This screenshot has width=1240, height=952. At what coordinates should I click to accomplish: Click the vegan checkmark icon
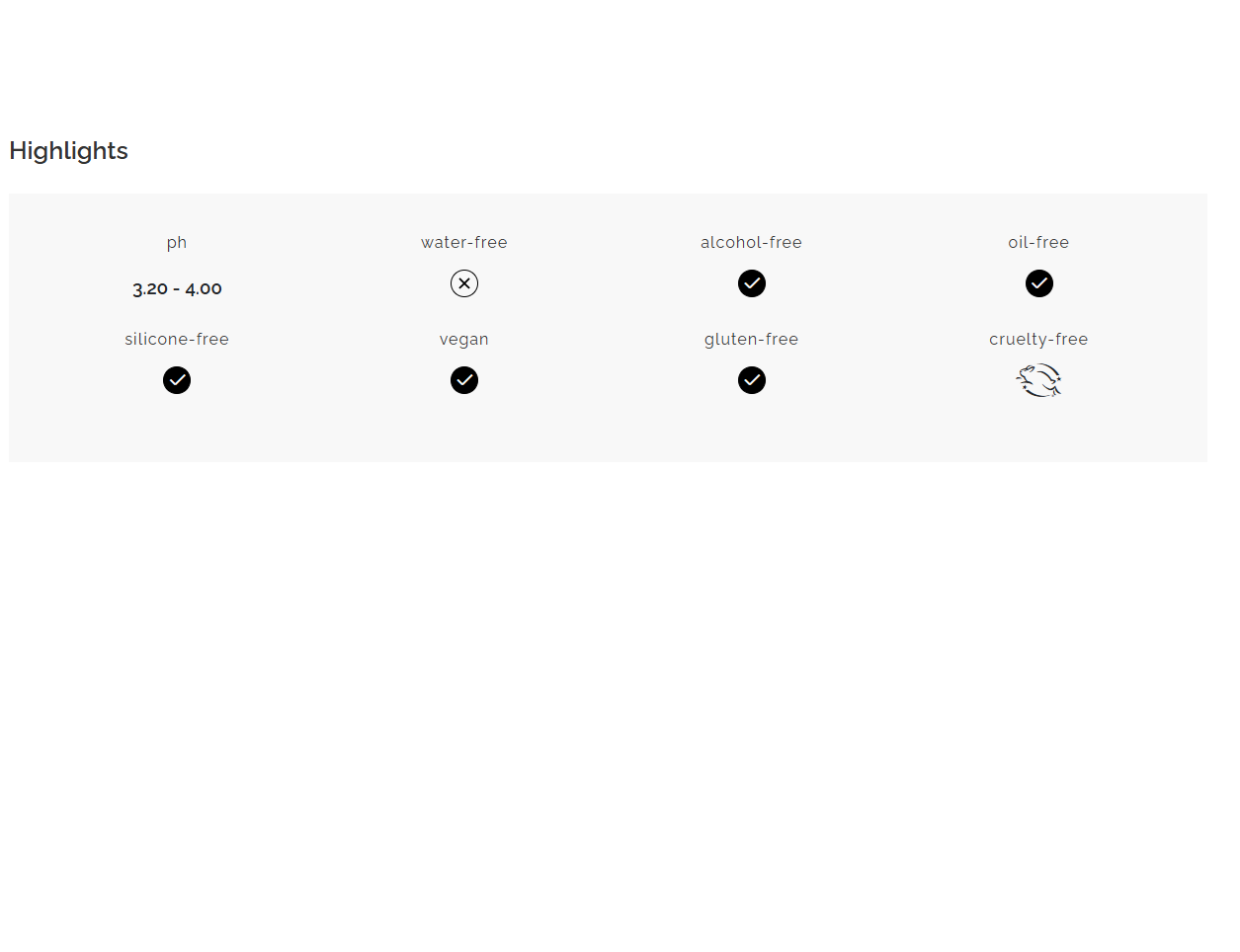click(x=464, y=380)
